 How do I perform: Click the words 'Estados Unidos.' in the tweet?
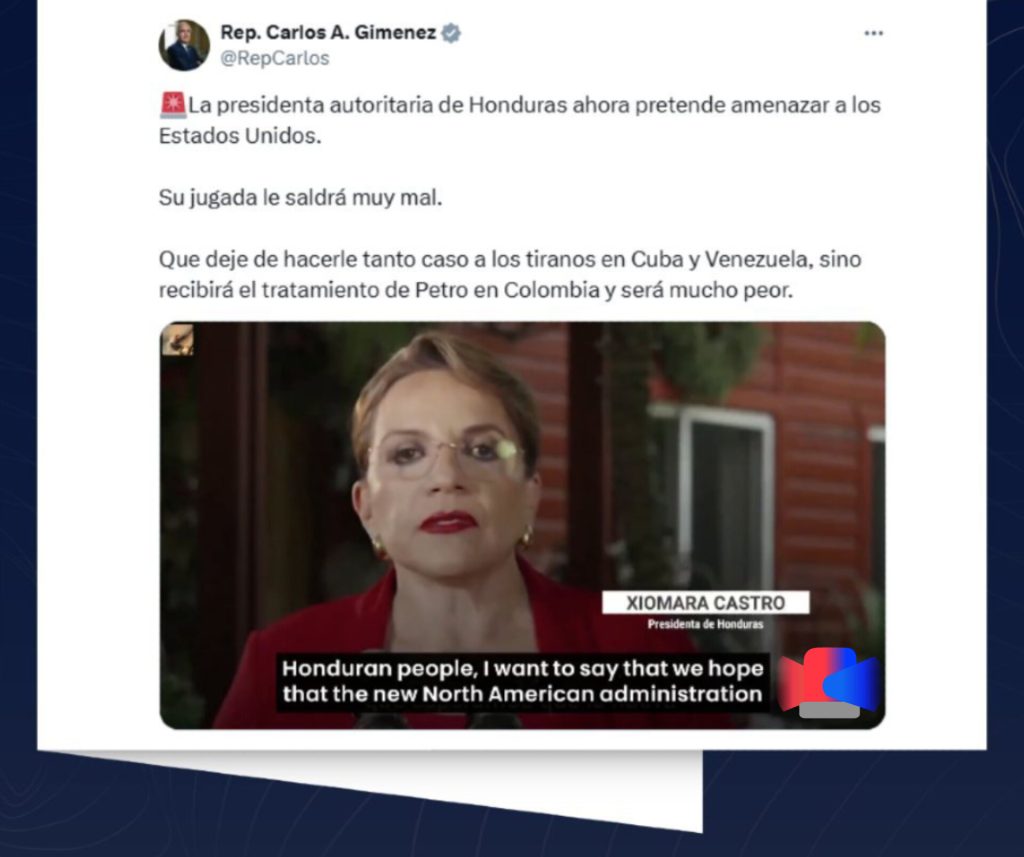pos(240,136)
